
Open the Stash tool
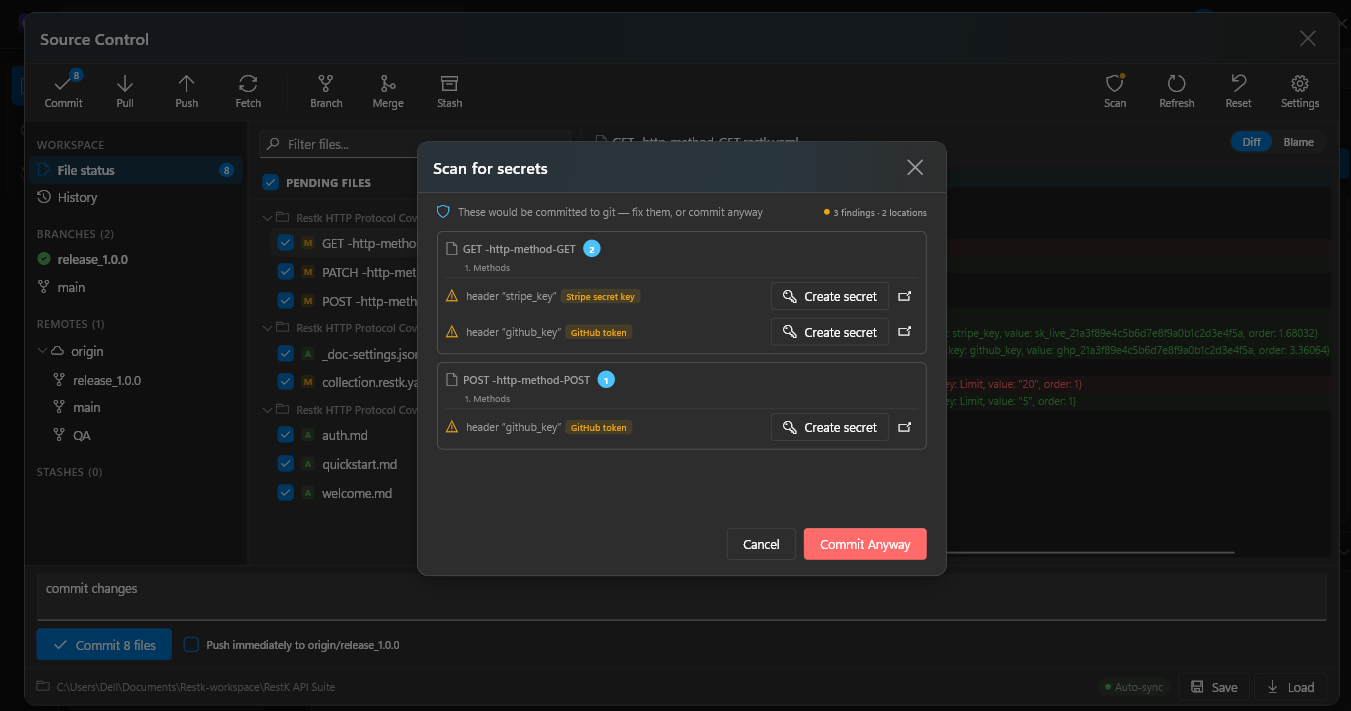tap(450, 90)
